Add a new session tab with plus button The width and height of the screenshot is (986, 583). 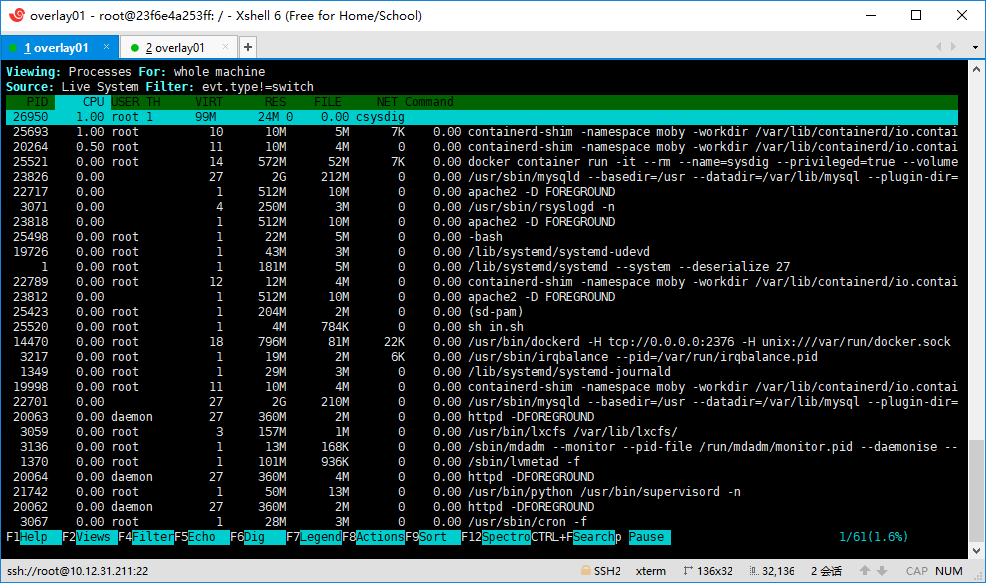pyautogui.click(x=248, y=47)
